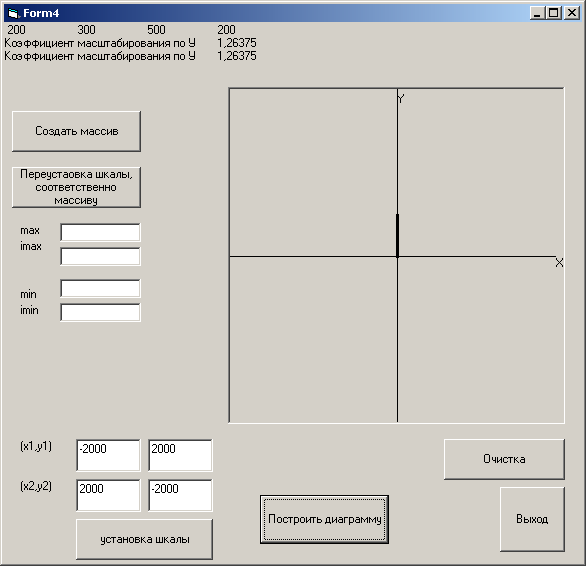586x566 pixels.
Task: Click the value 500 in top row
Action: [156, 30]
